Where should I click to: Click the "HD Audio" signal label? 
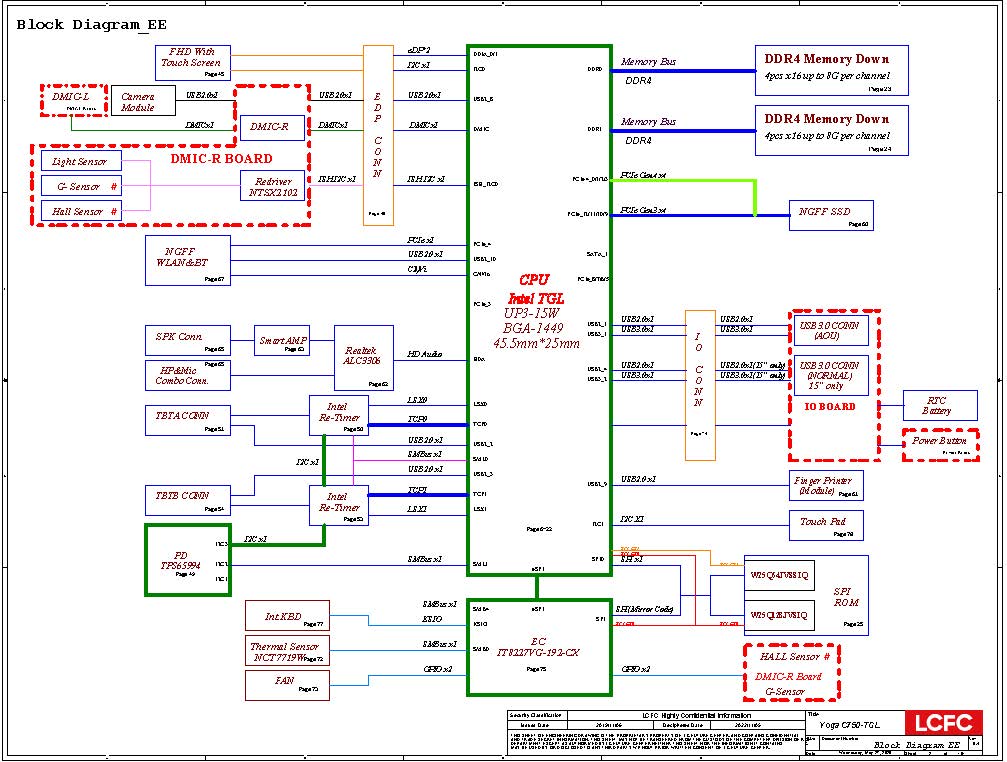(x=425, y=354)
